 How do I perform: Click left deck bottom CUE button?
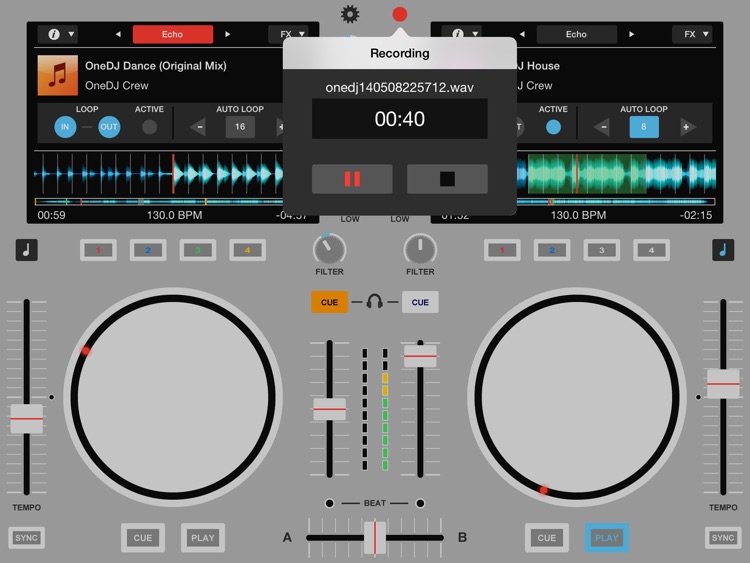tap(143, 538)
